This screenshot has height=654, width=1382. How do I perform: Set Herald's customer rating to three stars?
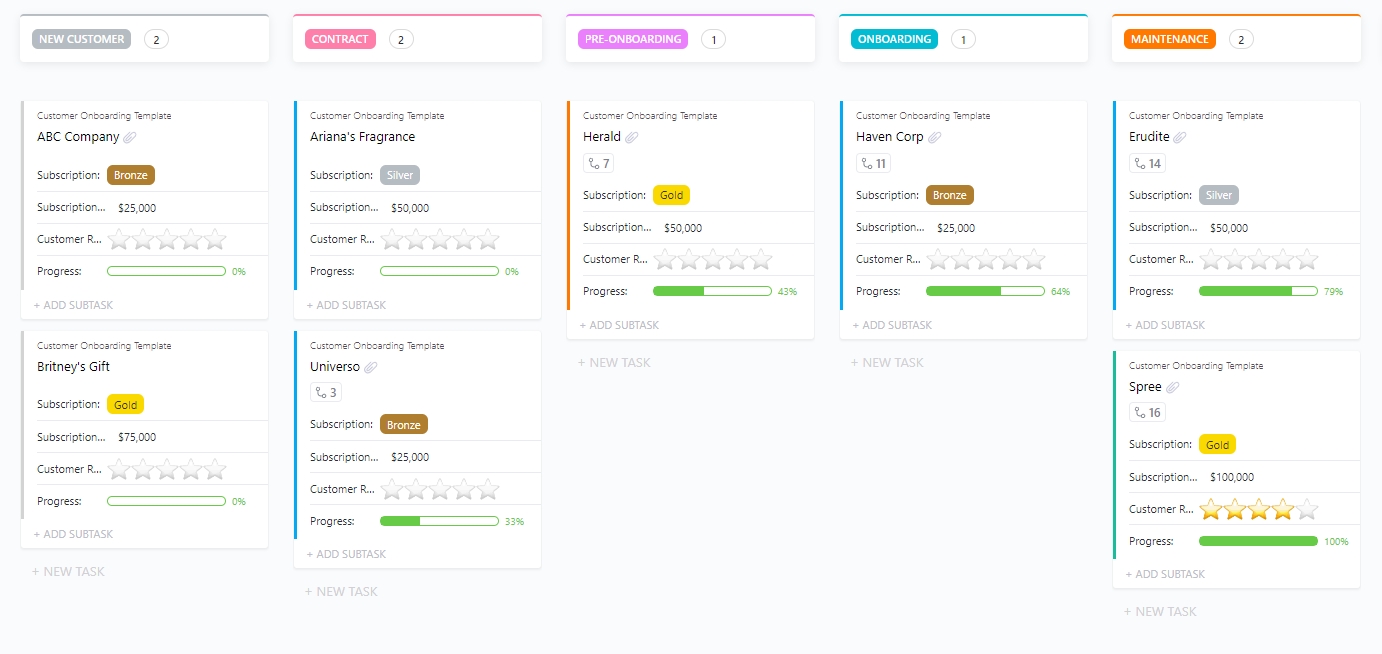(x=712, y=259)
